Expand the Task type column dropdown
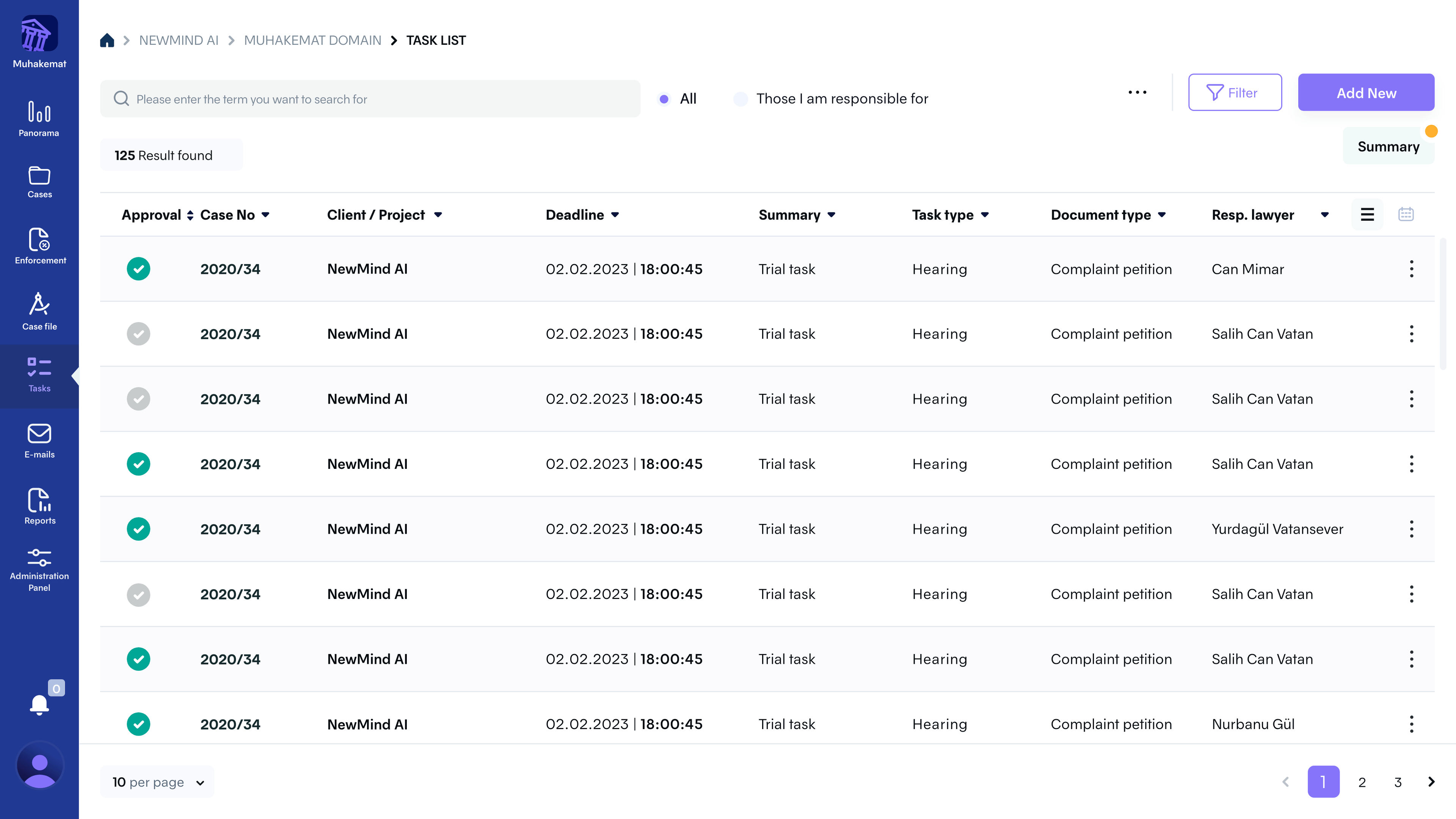This screenshot has height=819, width=1456. [x=985, y=215]
